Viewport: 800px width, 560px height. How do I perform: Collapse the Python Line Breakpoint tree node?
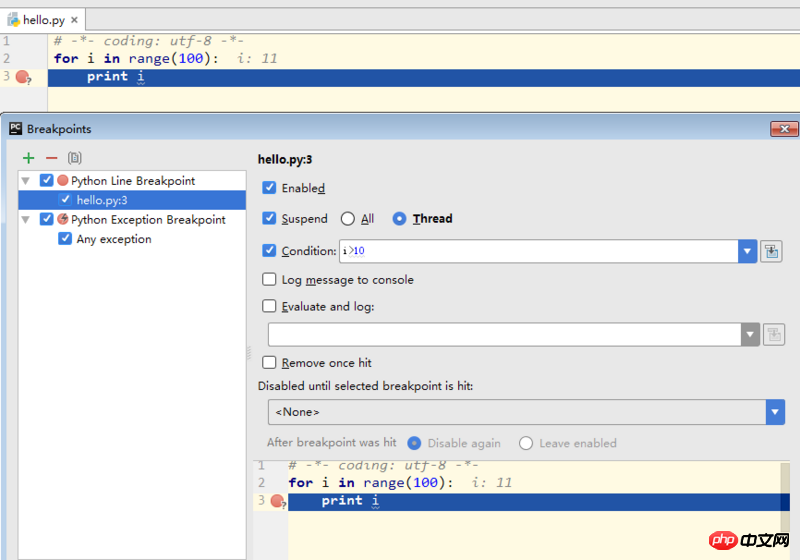(25, 181)
